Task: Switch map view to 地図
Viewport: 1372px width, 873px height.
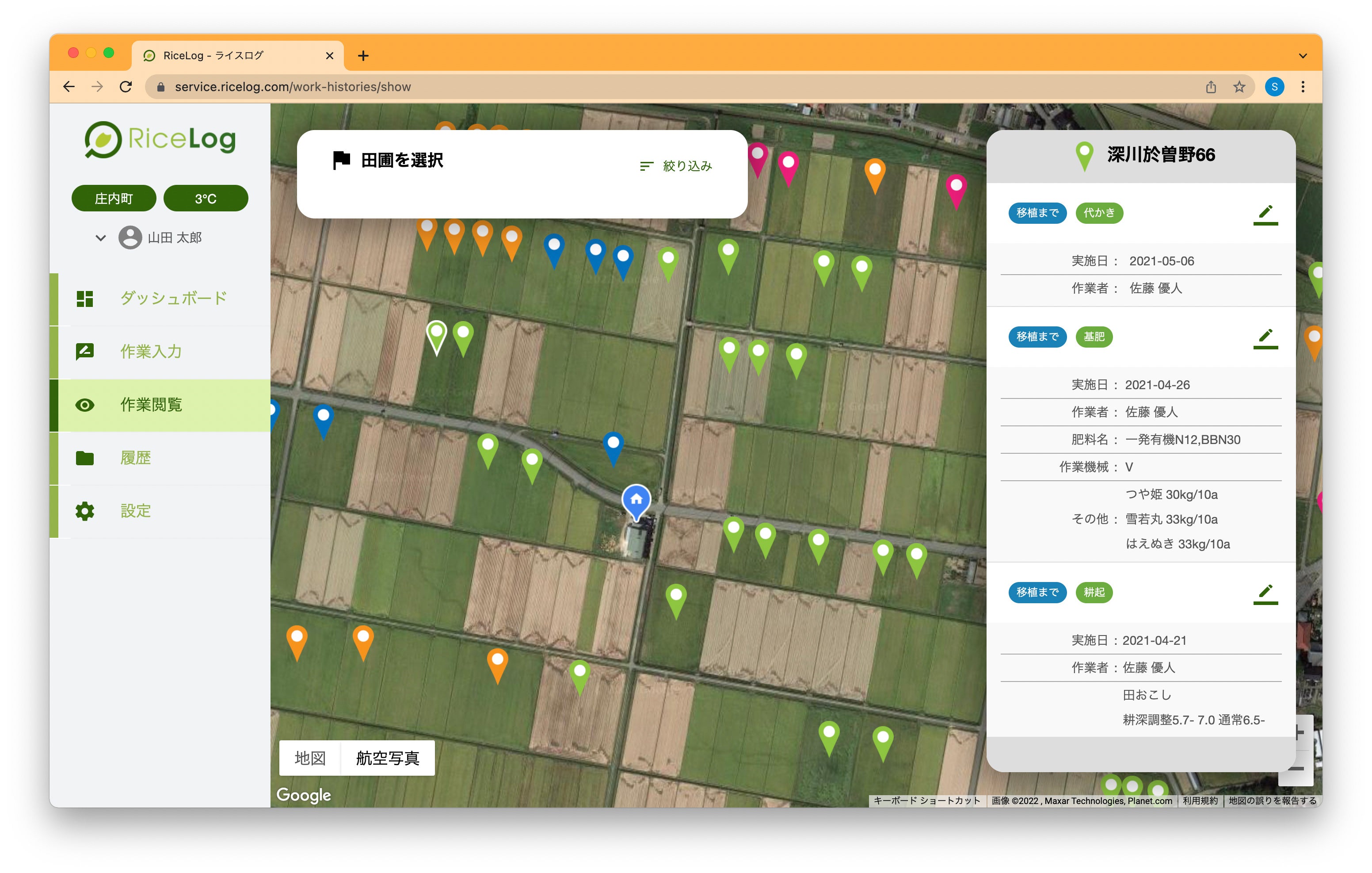Action: tap(310, 758)
